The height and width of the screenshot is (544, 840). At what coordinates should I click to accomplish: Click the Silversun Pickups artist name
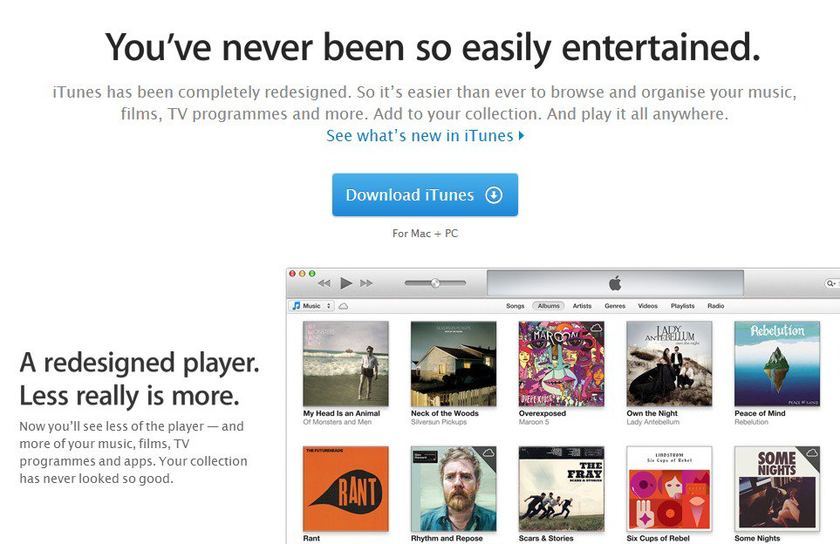[x=439, y=422]
